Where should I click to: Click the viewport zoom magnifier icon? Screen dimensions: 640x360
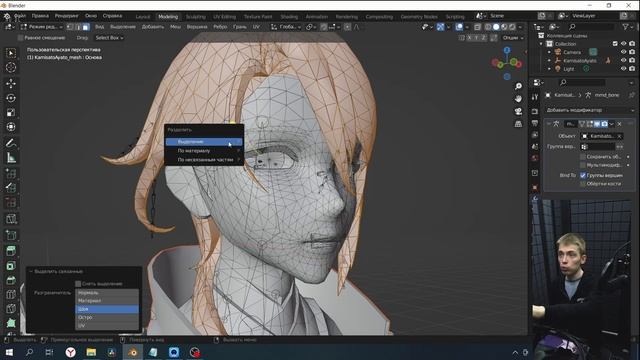[518, 86]
